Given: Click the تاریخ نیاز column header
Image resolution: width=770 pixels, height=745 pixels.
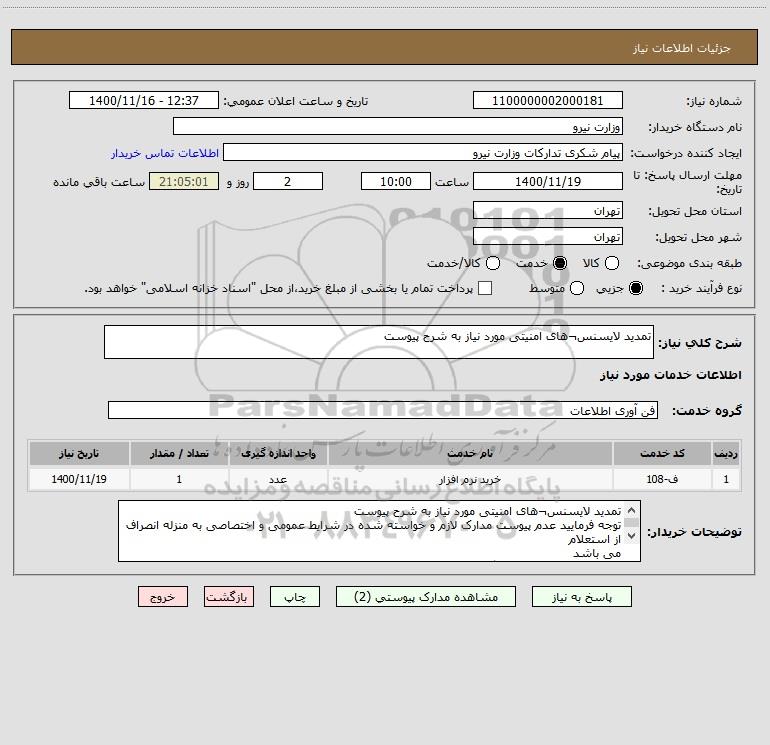Looking at the screenshot, I should [79, 453].
